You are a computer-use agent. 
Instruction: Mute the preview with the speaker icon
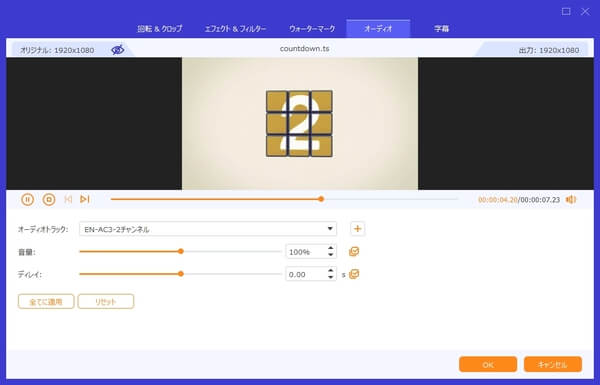pyautogui.click(x=571, y=199)
